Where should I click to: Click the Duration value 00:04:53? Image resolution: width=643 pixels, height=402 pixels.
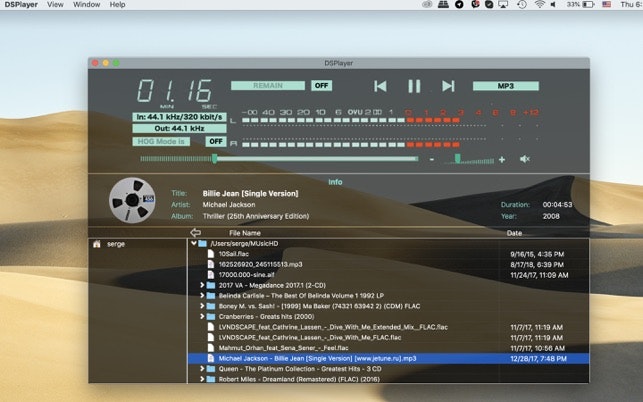557,205
